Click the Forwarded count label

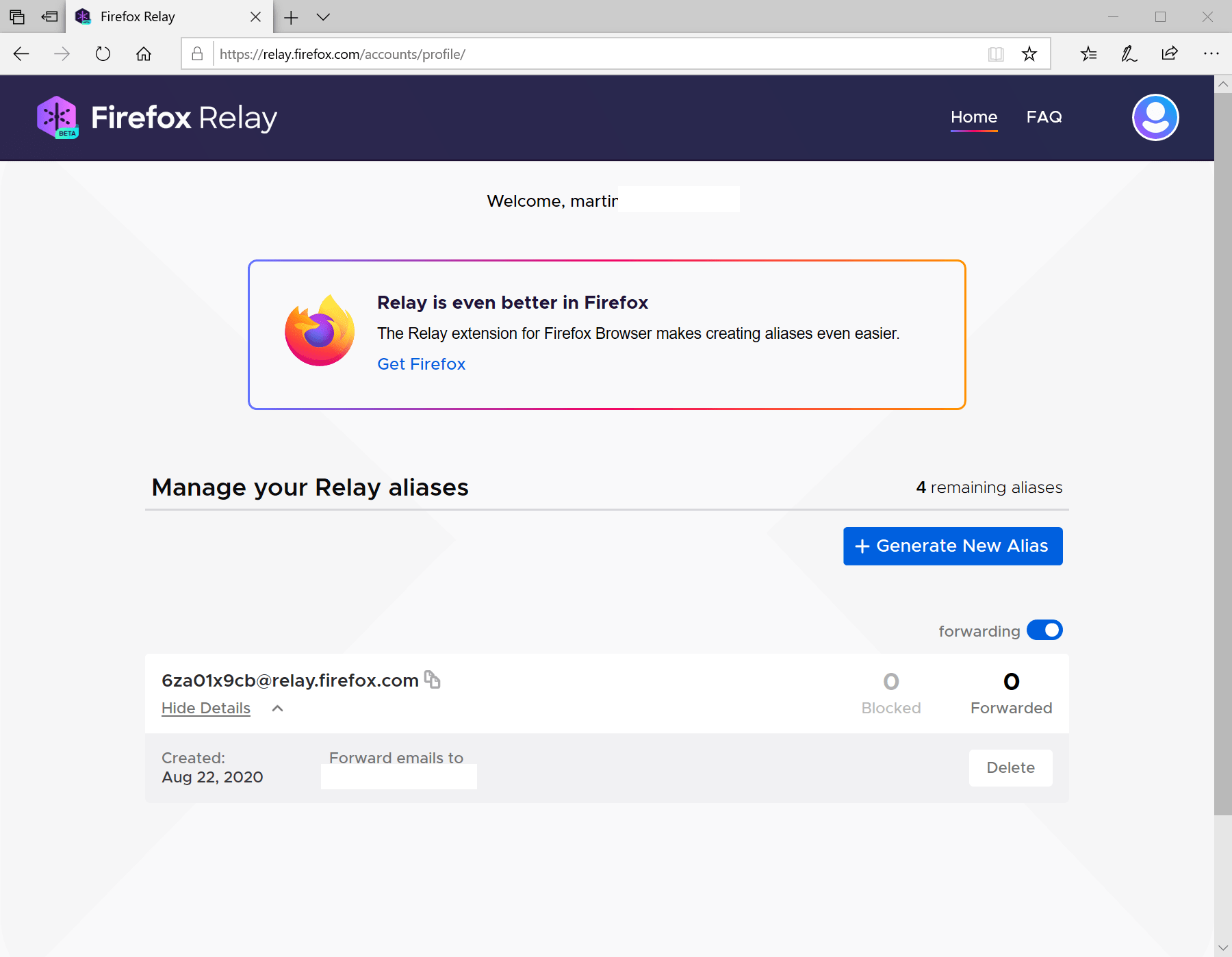1011,708
